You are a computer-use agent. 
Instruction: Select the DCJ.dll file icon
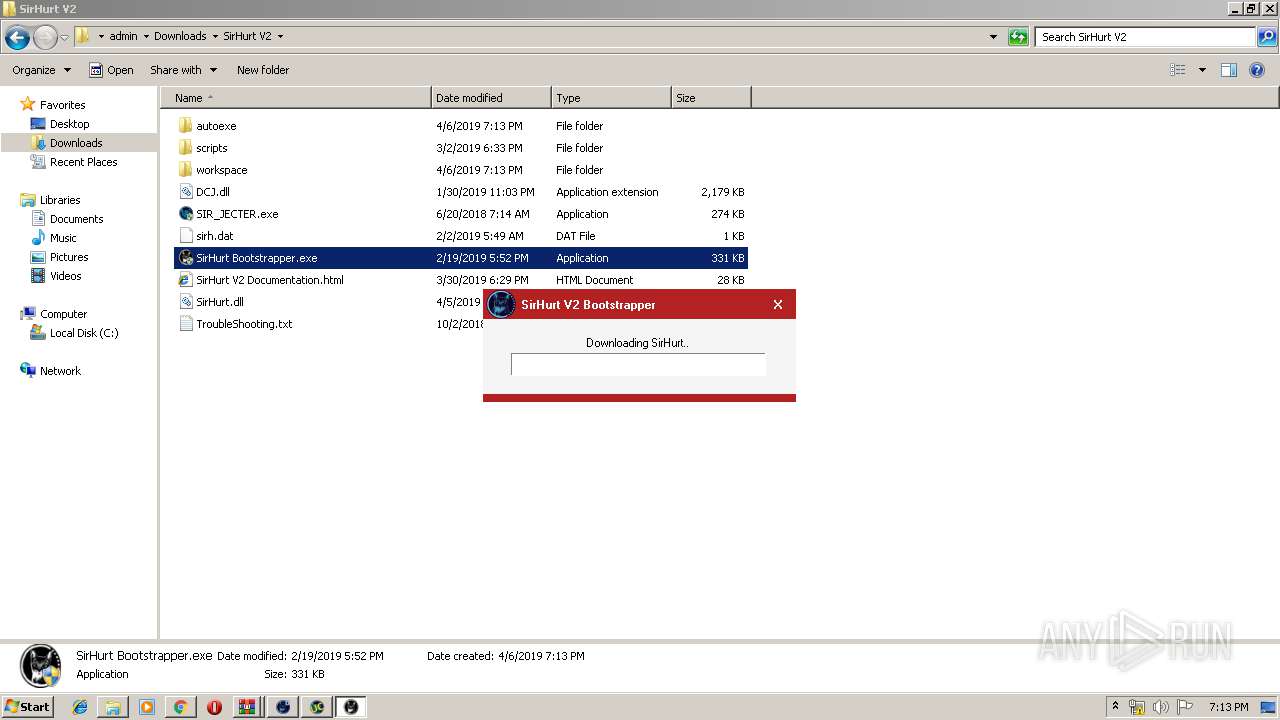(185, 192)
